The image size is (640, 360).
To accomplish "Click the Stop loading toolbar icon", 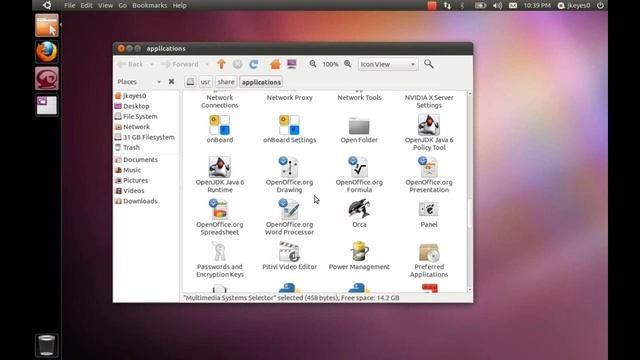I will [238, 64].
